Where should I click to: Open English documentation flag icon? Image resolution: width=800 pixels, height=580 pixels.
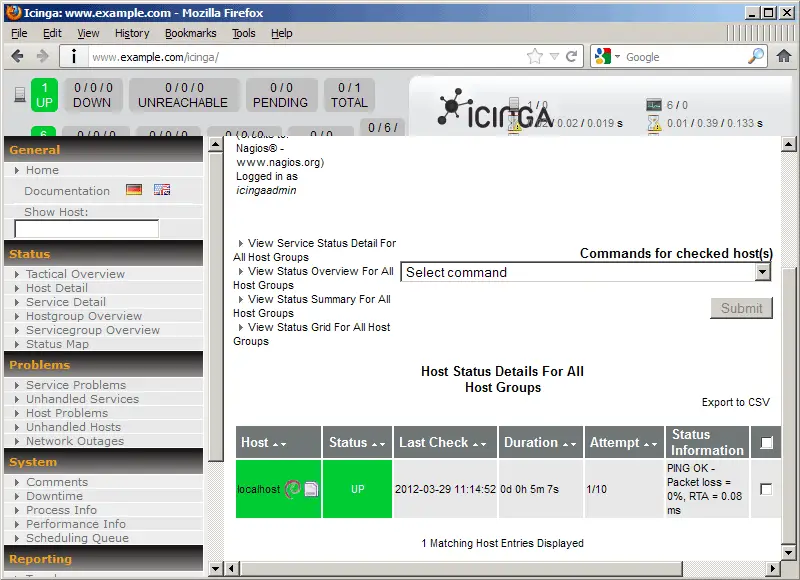pos(162,190)
